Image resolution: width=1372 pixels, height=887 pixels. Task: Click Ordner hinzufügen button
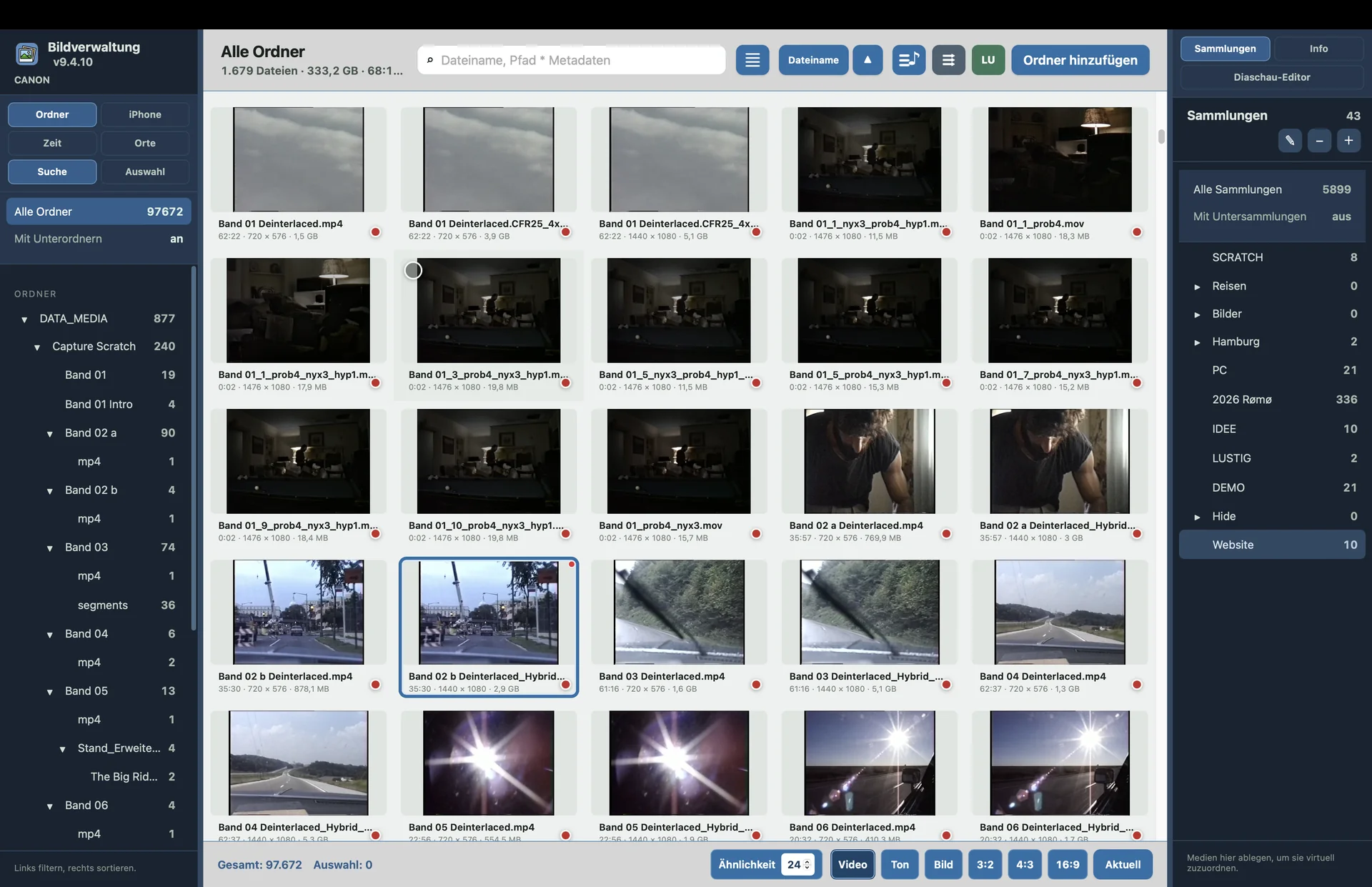1080,60
